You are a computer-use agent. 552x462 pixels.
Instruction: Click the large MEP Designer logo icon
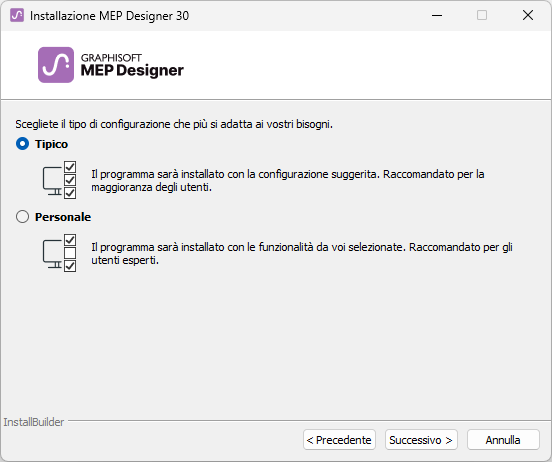[56, 65]
